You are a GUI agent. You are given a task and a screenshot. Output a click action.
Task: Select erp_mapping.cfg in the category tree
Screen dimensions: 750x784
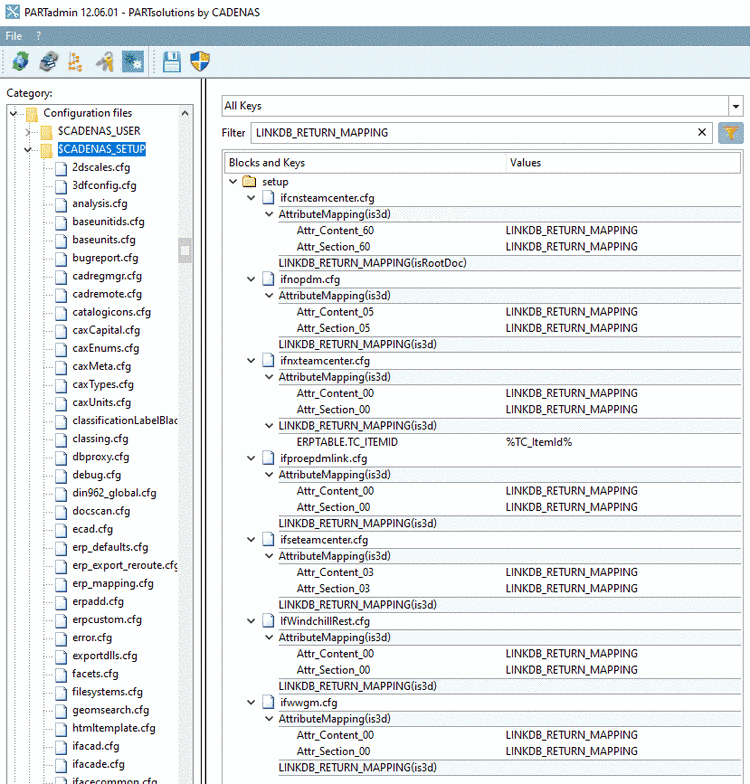112,583
